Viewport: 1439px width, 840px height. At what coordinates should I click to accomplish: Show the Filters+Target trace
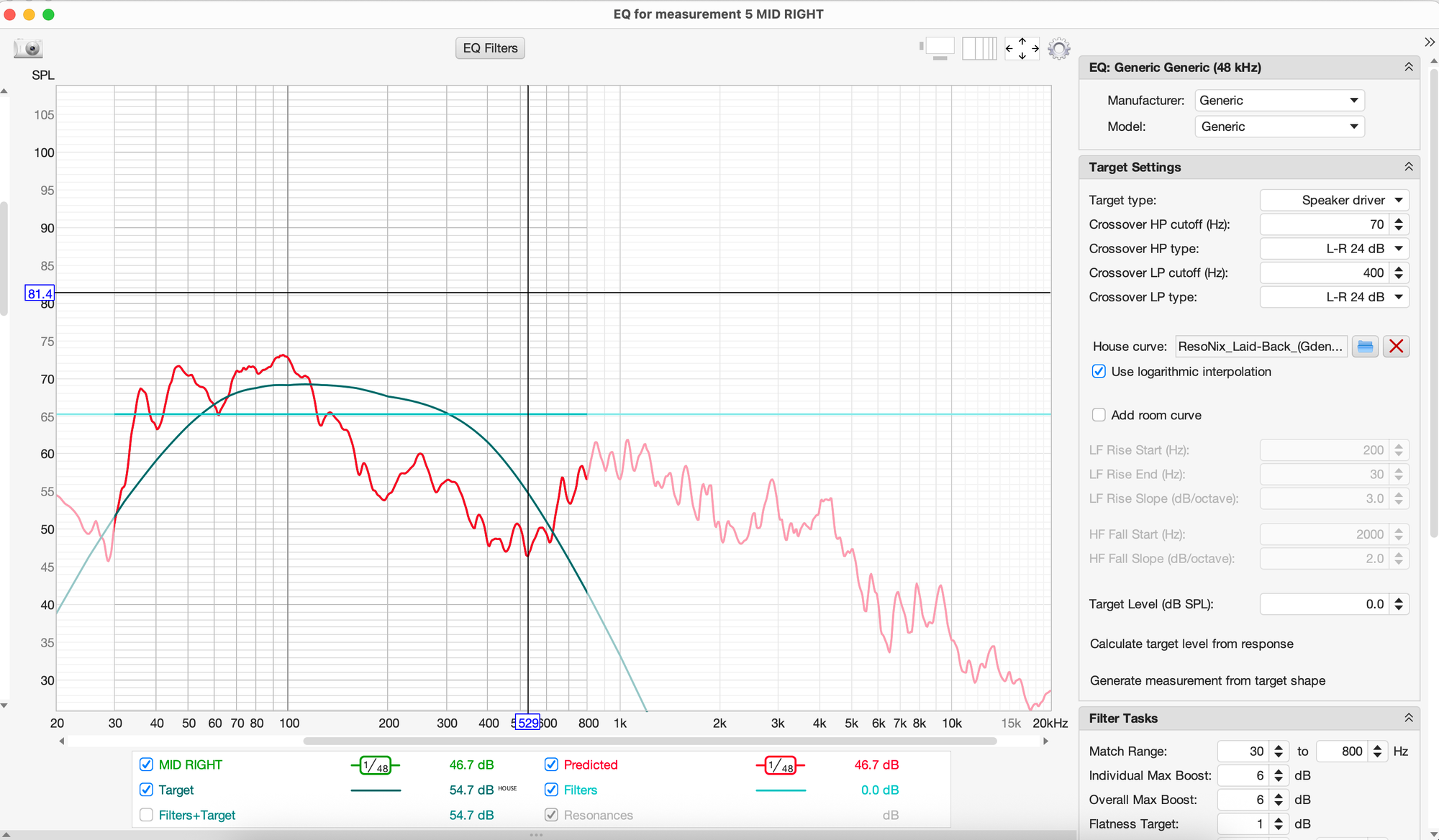[x=146, y=815]
